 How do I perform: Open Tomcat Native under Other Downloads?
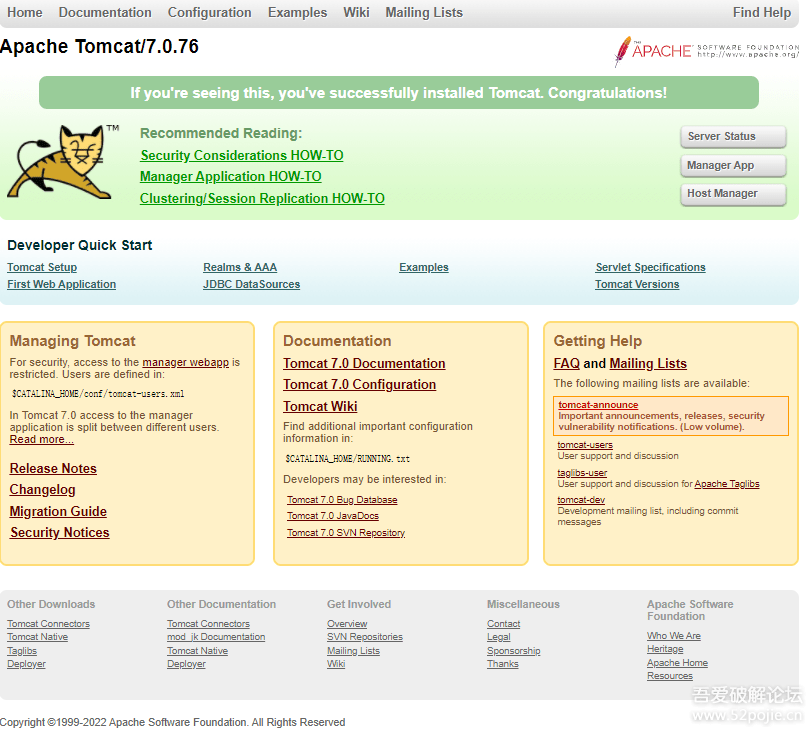coord(37,637)
